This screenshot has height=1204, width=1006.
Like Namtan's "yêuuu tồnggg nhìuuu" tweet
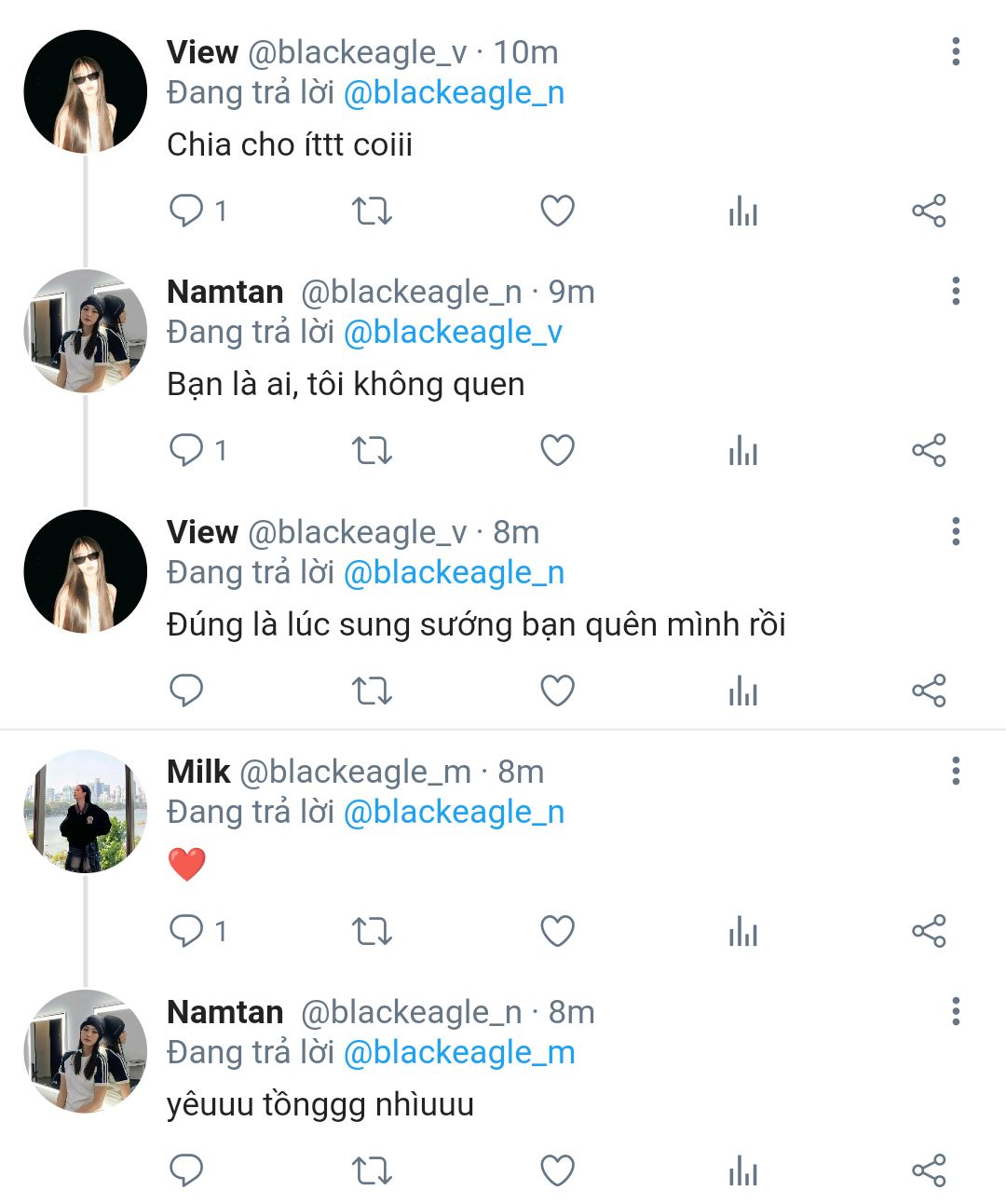(x=557, y=1170)
